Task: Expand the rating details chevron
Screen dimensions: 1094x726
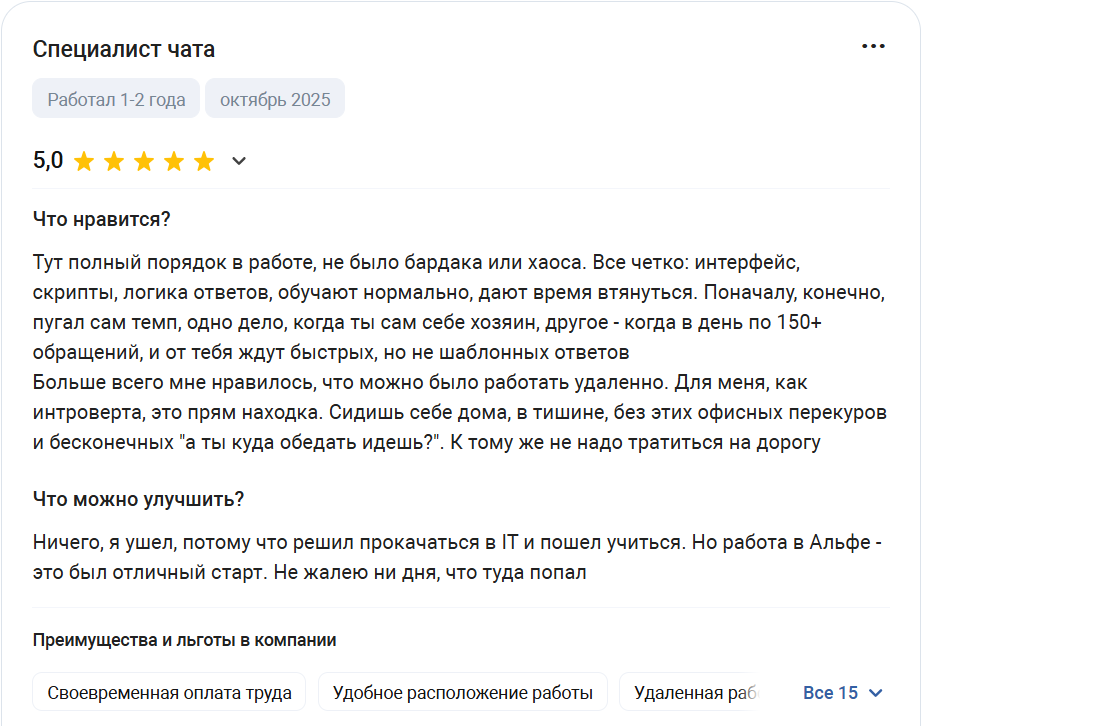Action: point(239,161)
